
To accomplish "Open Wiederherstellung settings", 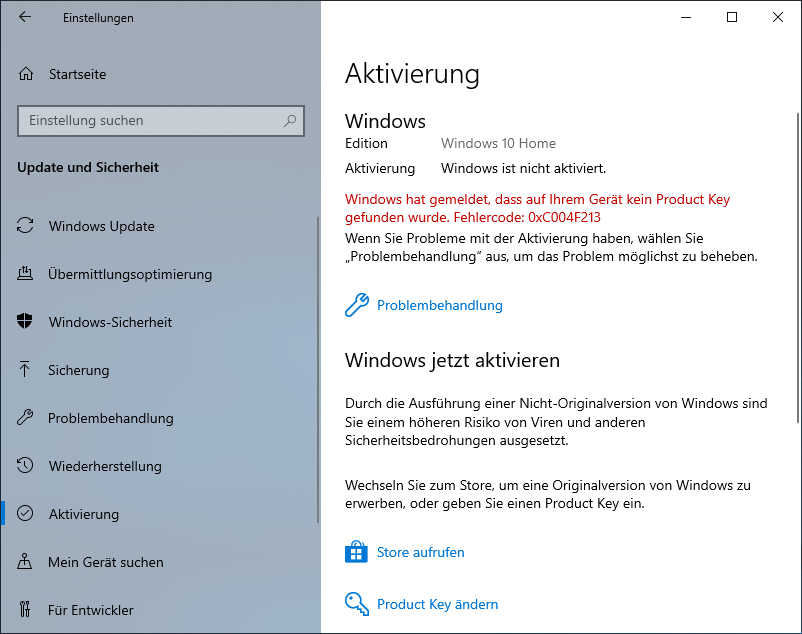I will pos(105,466).
